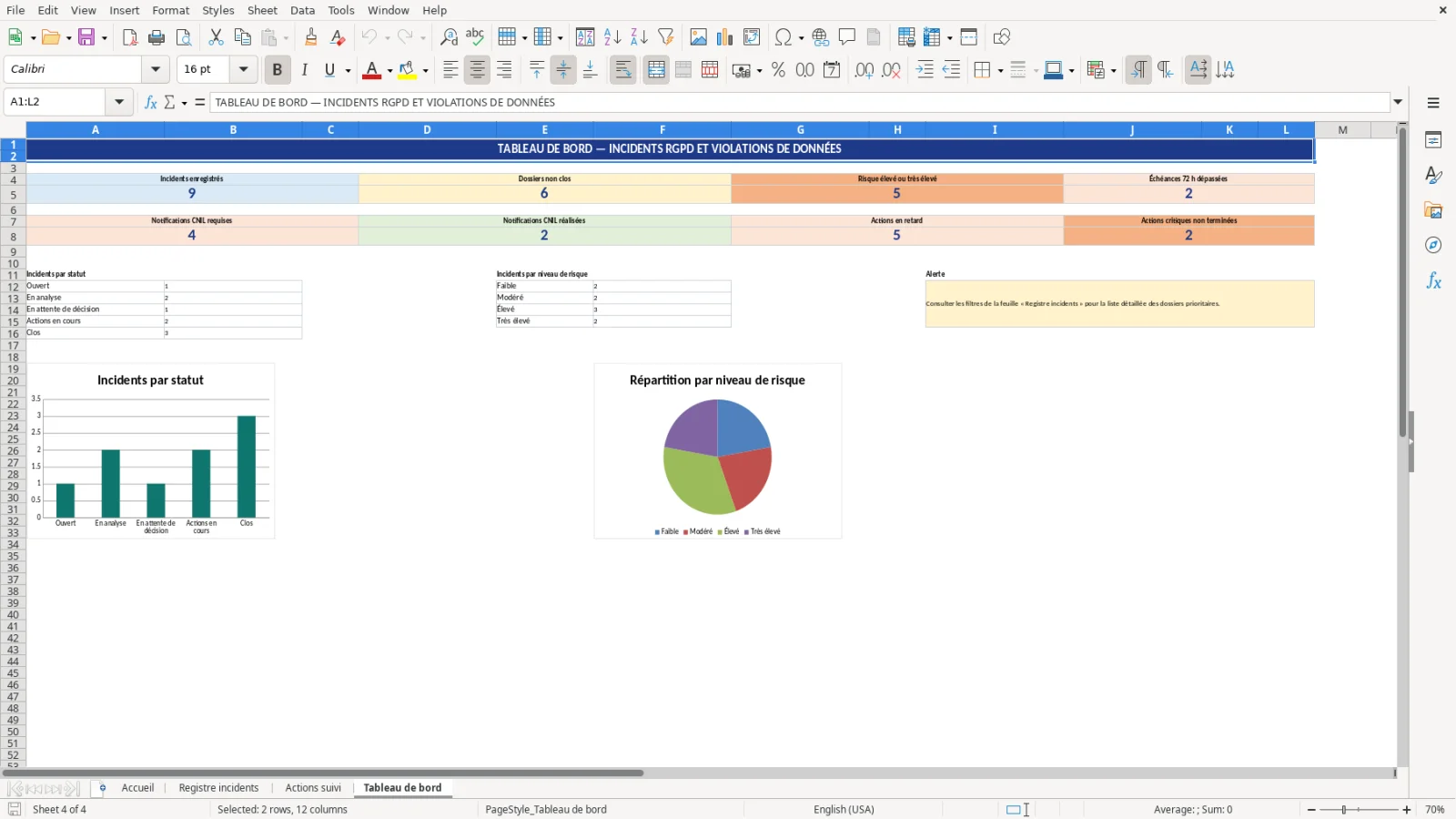
Task: Apply the font color red swatch
Action: pyautogui.click(x=371, y=70)
